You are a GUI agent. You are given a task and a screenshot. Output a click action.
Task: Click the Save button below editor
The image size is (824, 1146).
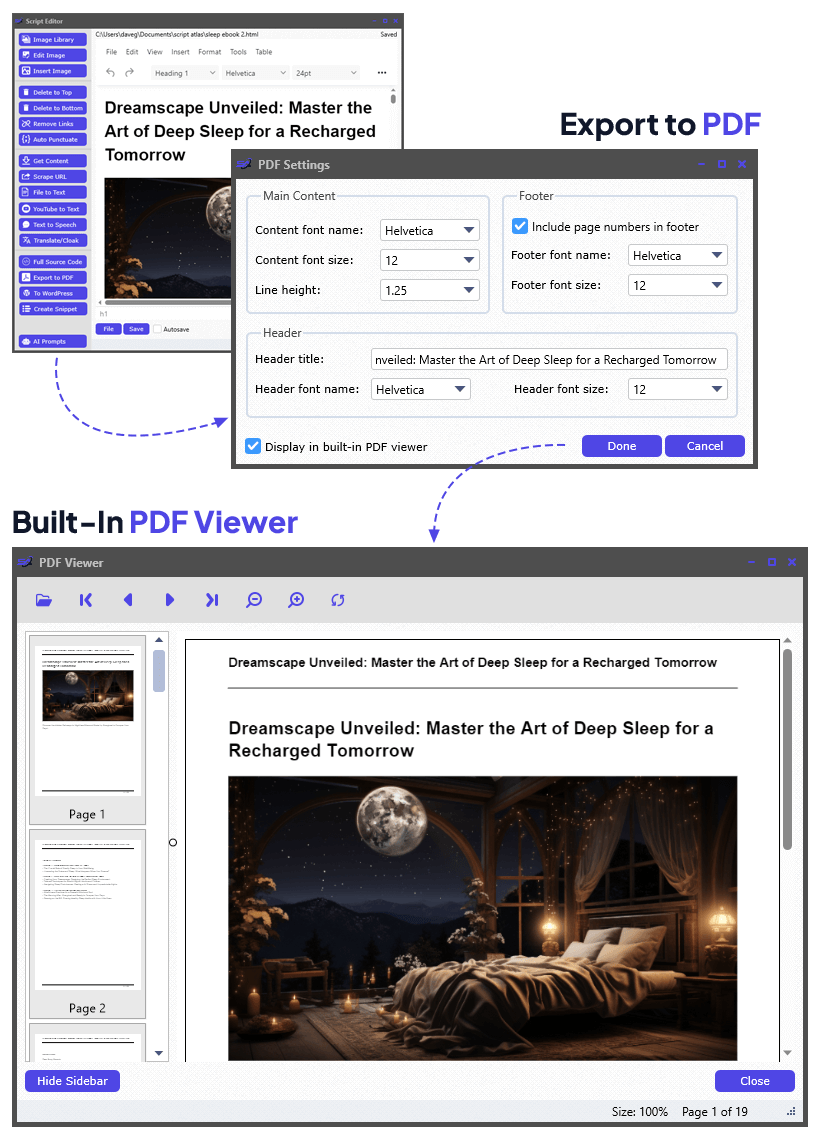(x=136, y=329)
